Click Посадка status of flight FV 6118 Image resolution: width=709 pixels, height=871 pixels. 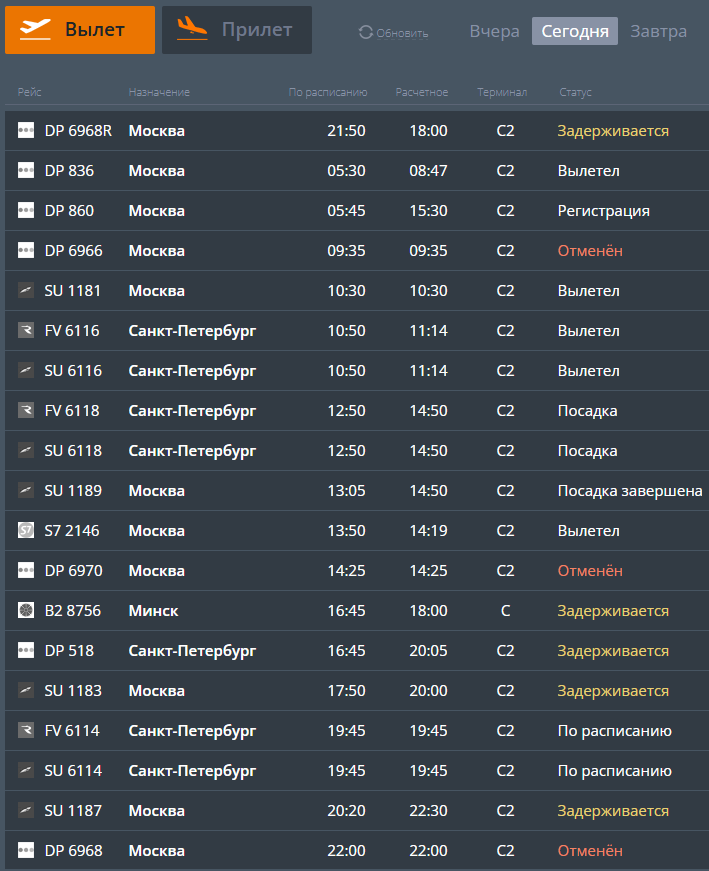coord(587,411)
